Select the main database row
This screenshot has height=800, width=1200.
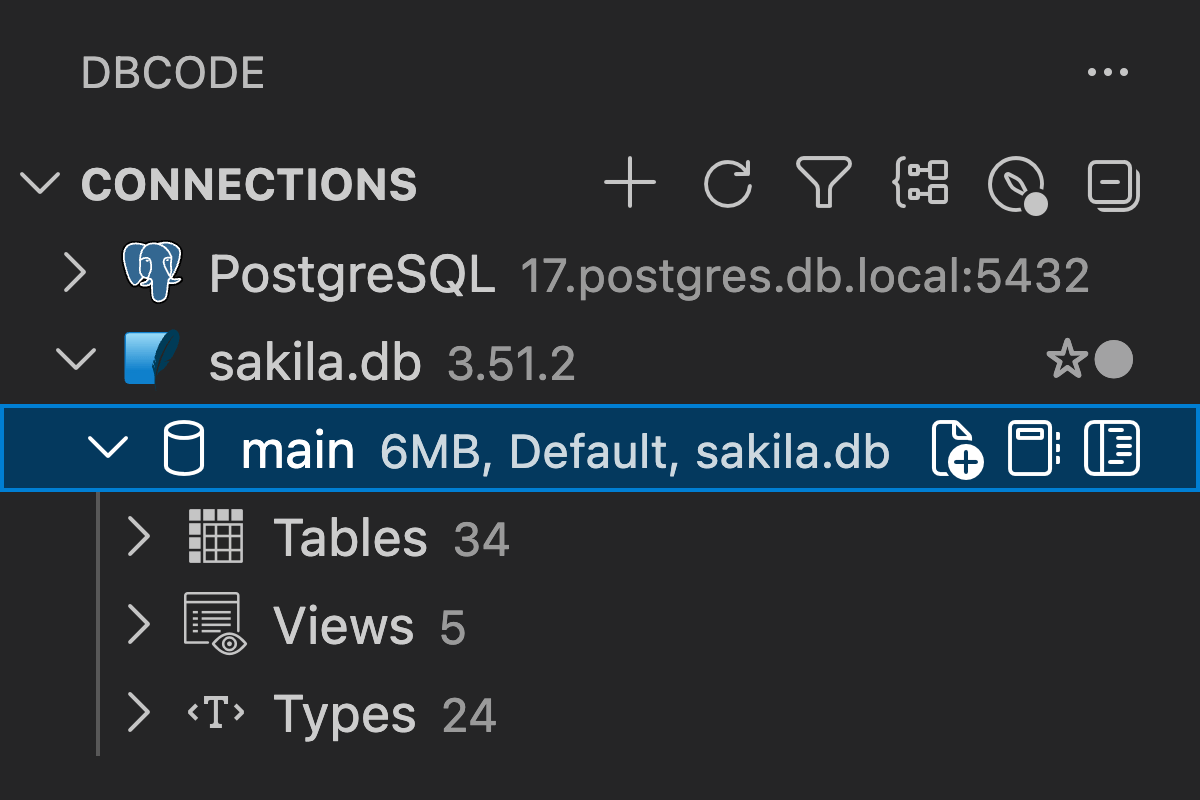point(298,451)
